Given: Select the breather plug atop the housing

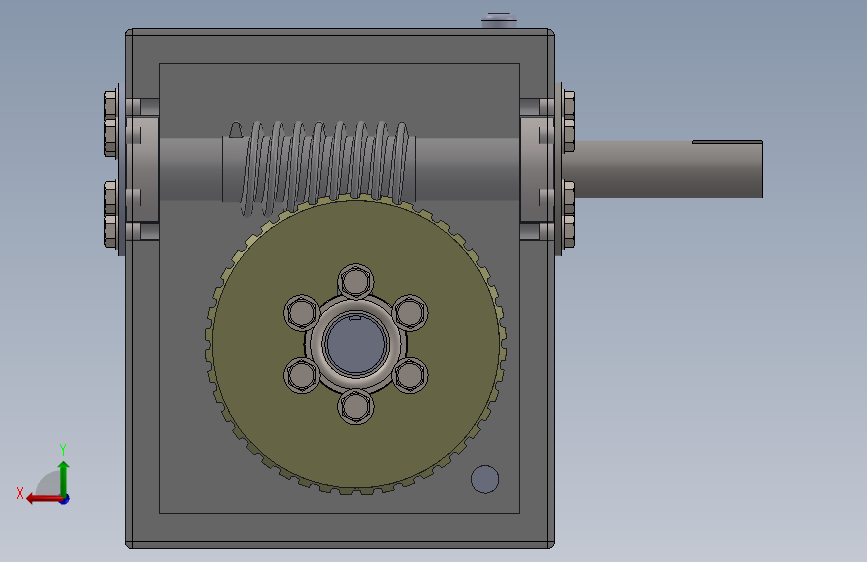Looking at the screenshot, I should (499, 20).
